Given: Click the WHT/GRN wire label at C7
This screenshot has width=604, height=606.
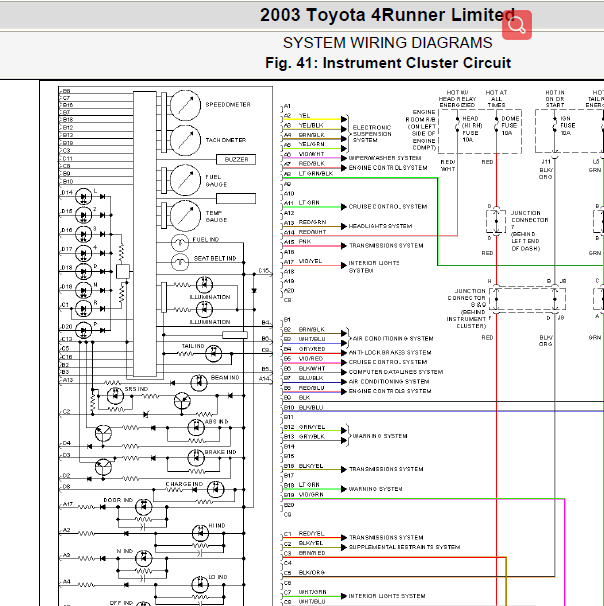Looking at the screenshot, I should 312,592.
